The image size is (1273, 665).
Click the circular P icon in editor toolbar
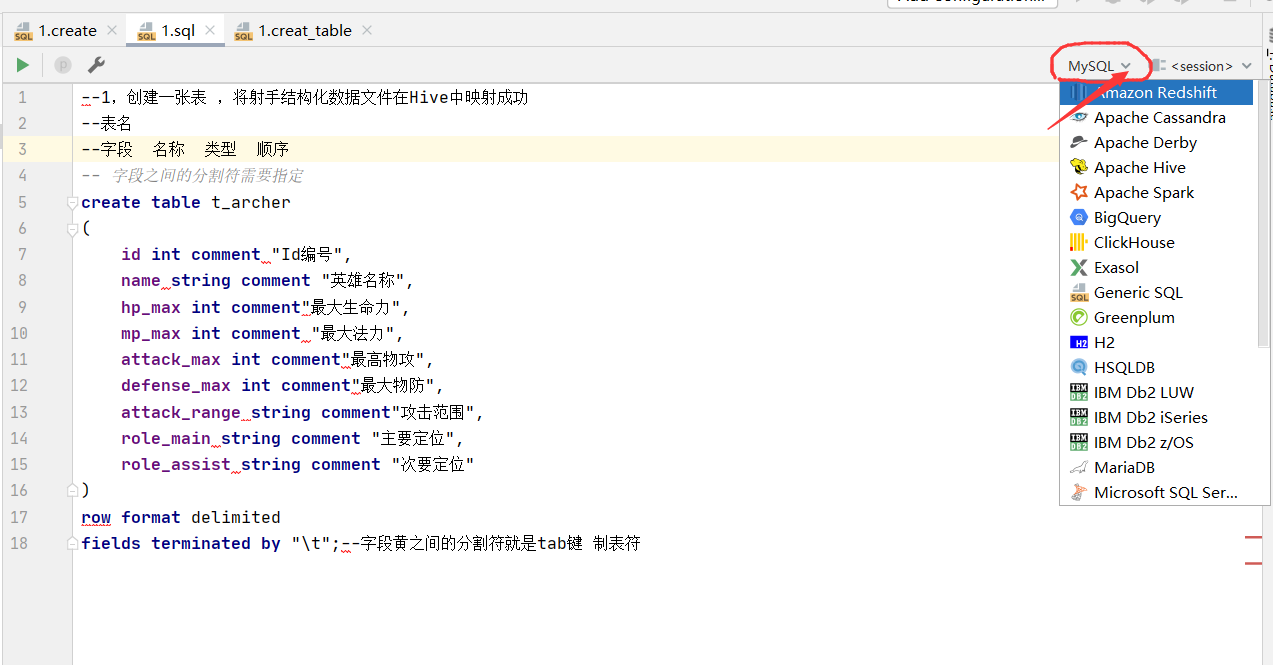[63, 65]
